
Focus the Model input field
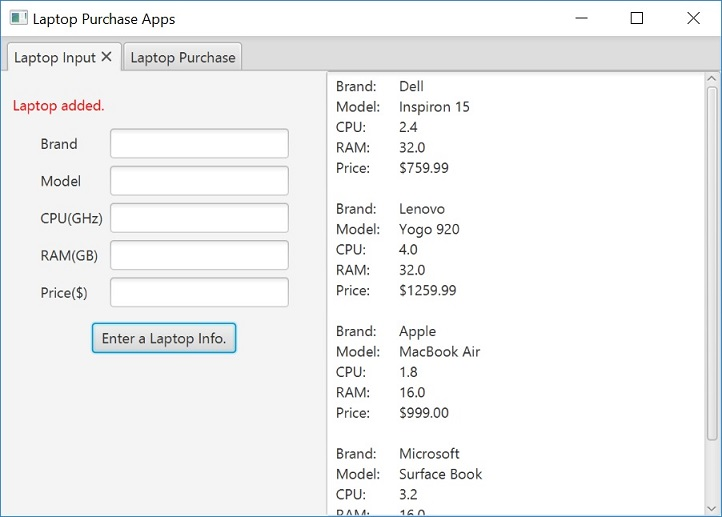[199, 181]
